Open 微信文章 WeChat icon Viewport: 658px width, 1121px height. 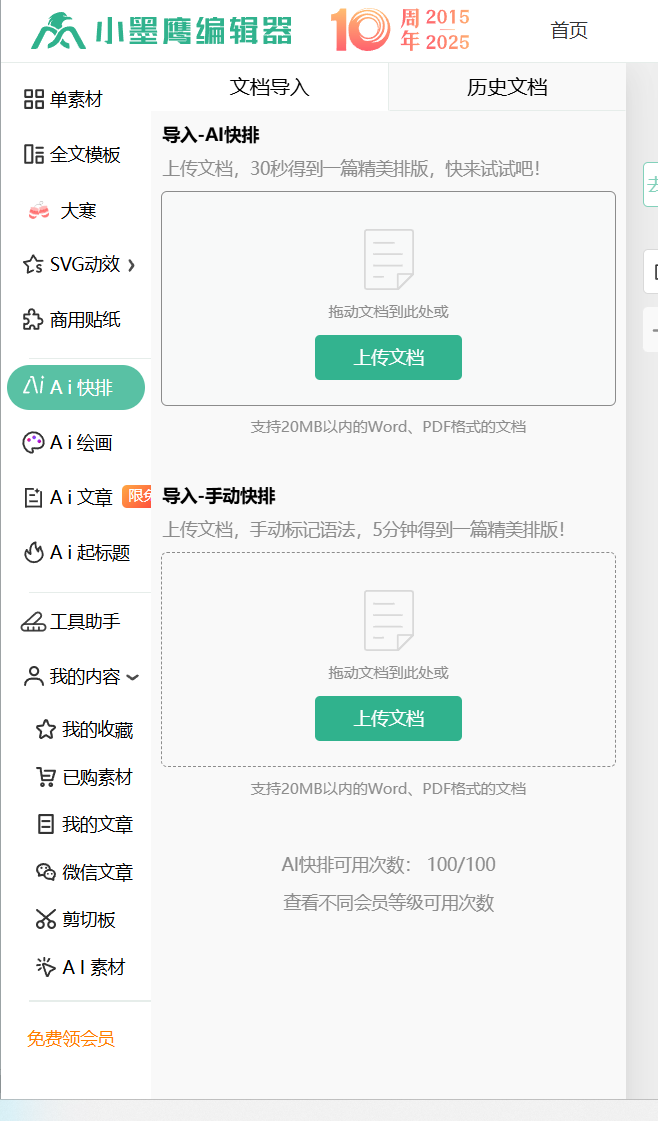(x=45, y=872)
